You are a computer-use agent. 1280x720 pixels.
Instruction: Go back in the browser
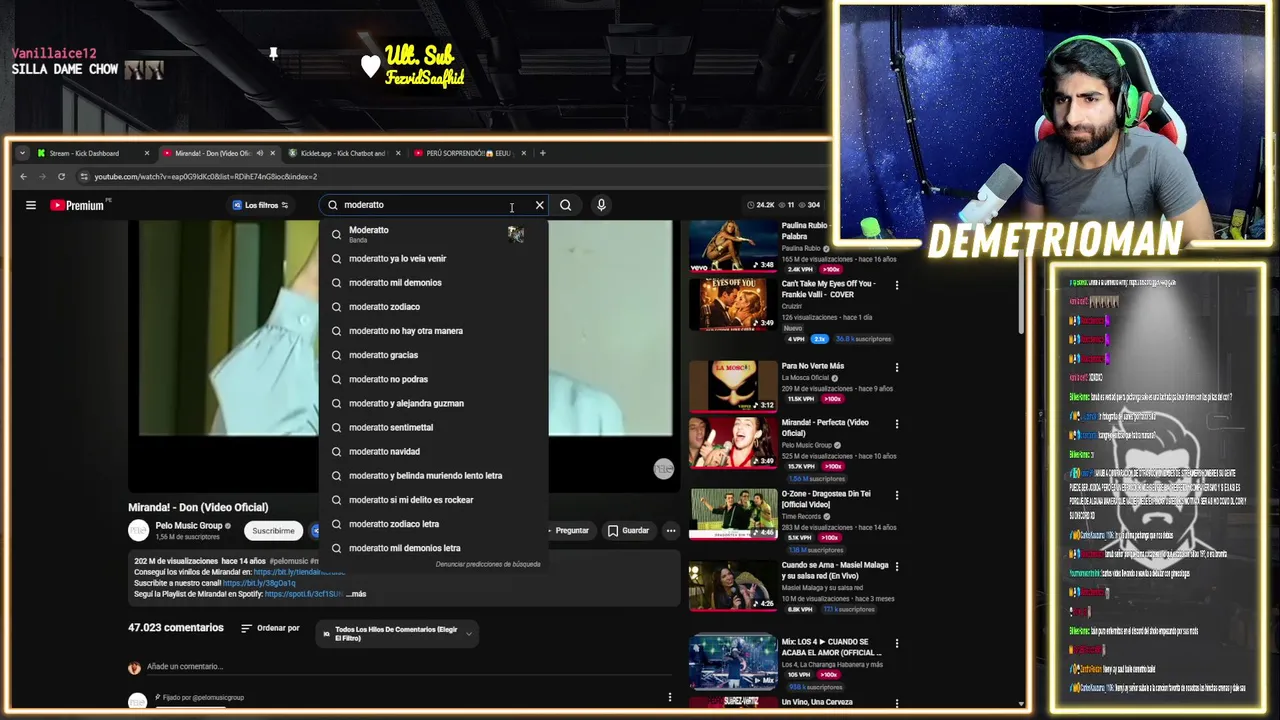click(24, 177)
